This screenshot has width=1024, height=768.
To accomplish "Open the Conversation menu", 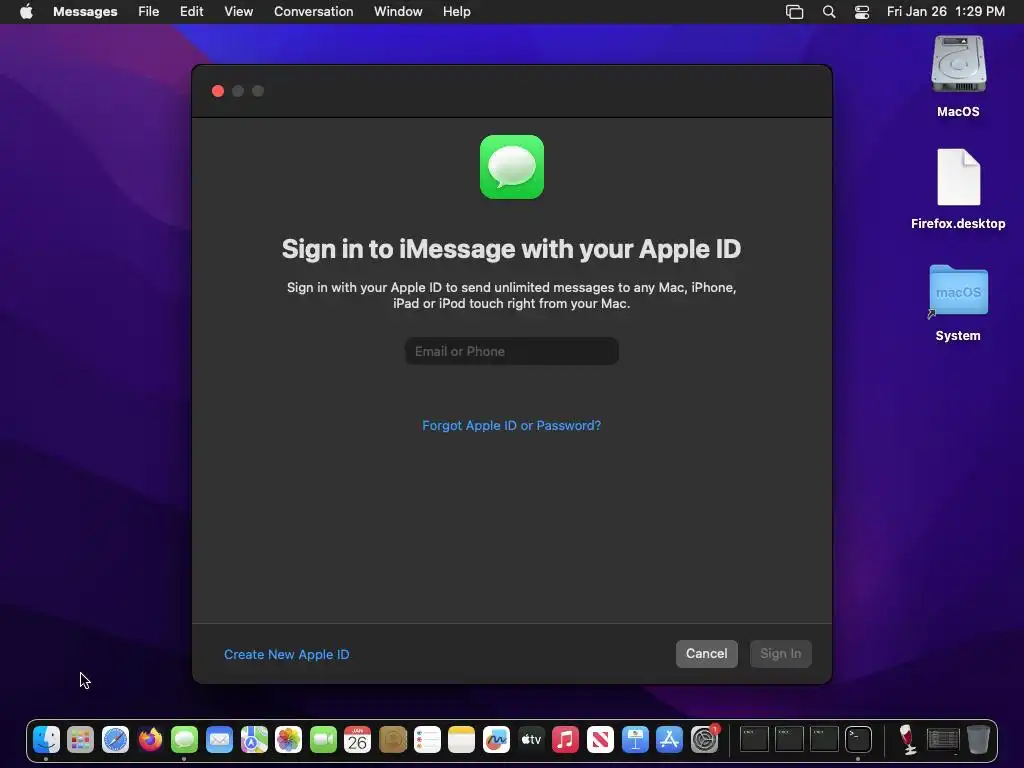I will (313, 12).
